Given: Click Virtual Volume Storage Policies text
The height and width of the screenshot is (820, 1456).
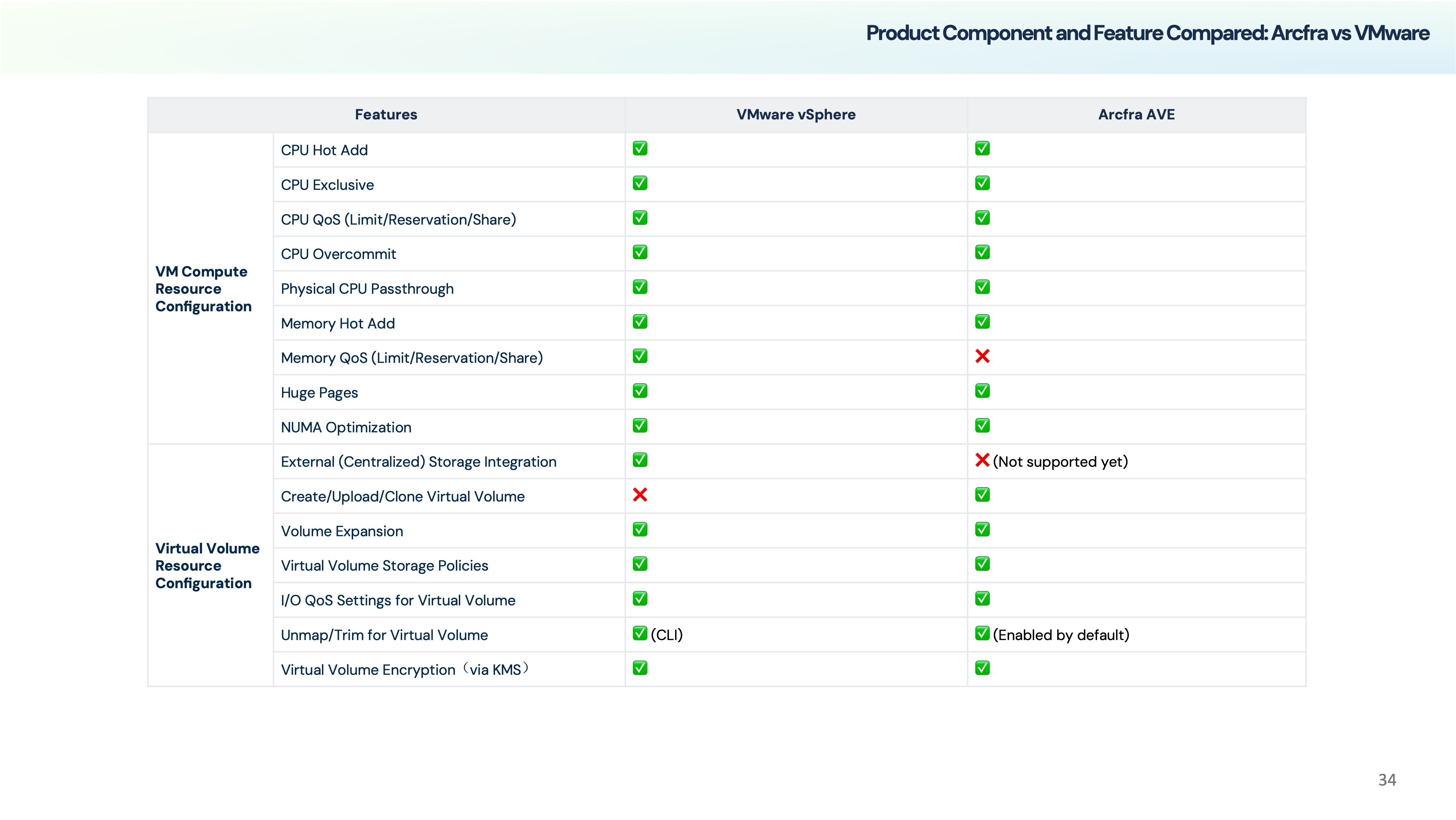Looking at the screenshot, I should [x=384, y=566].
